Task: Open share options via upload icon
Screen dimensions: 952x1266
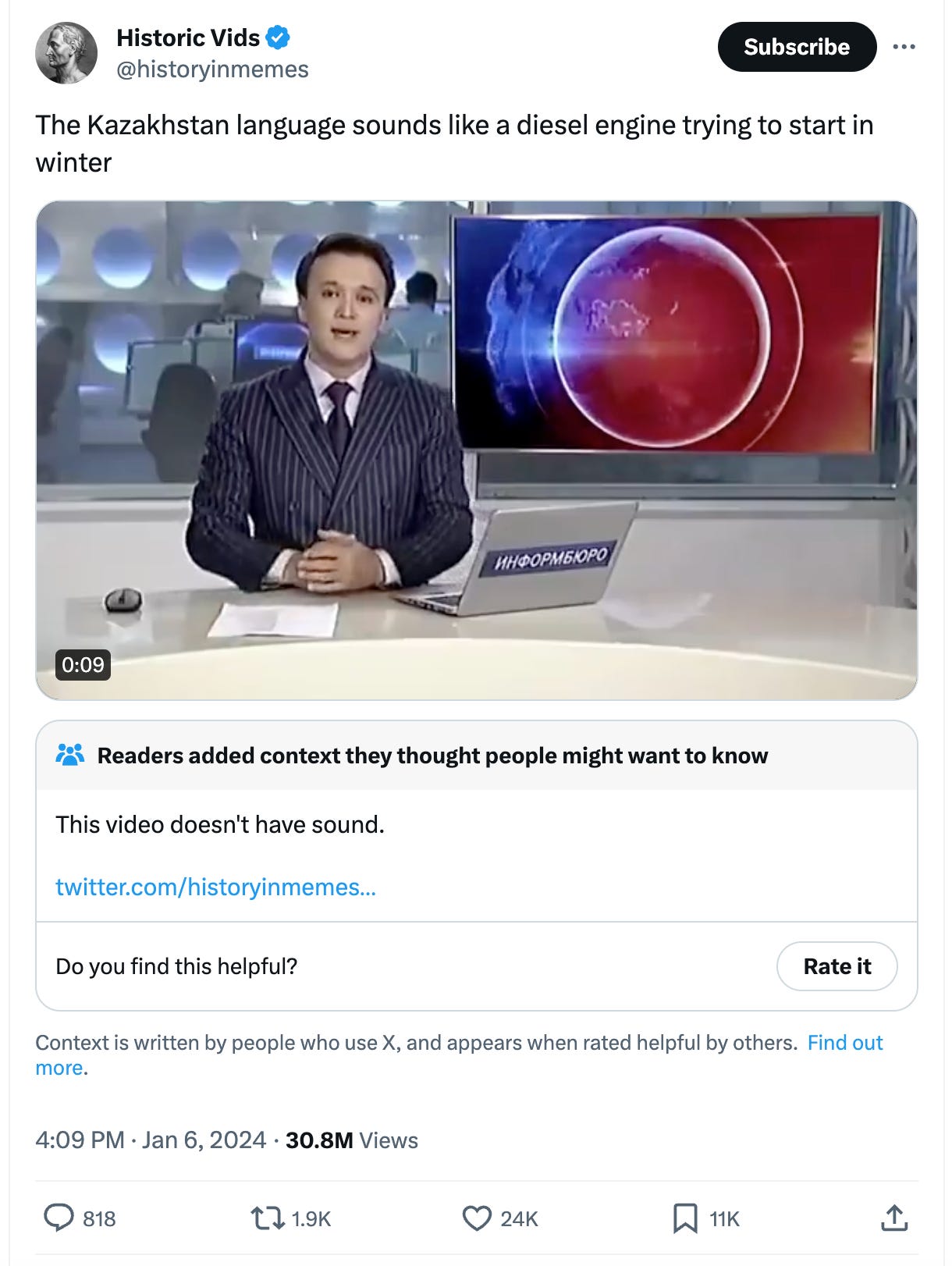Action: [894, 1218]
